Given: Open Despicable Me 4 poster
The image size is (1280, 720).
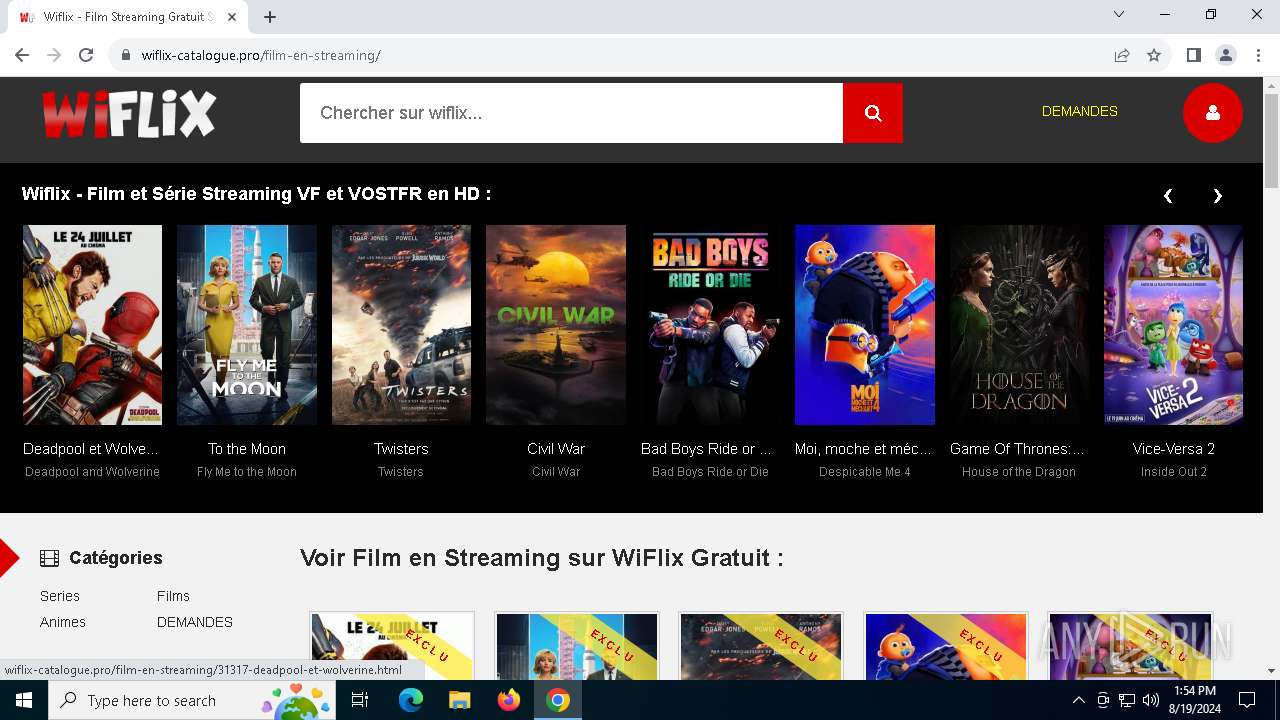Looking at the screenshot, I should pos(865,325).
